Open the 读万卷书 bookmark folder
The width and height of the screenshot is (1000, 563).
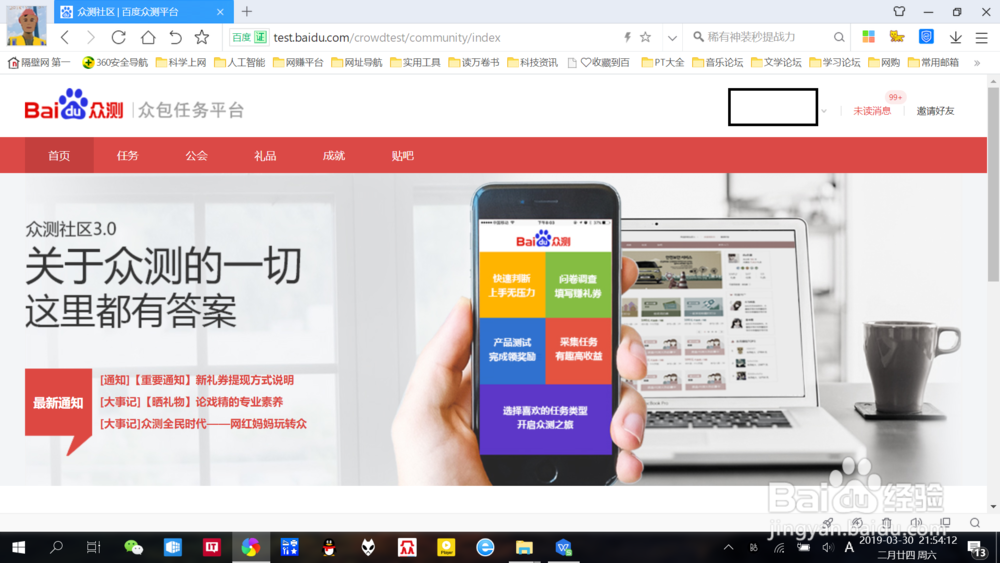[x=474, y=62]
